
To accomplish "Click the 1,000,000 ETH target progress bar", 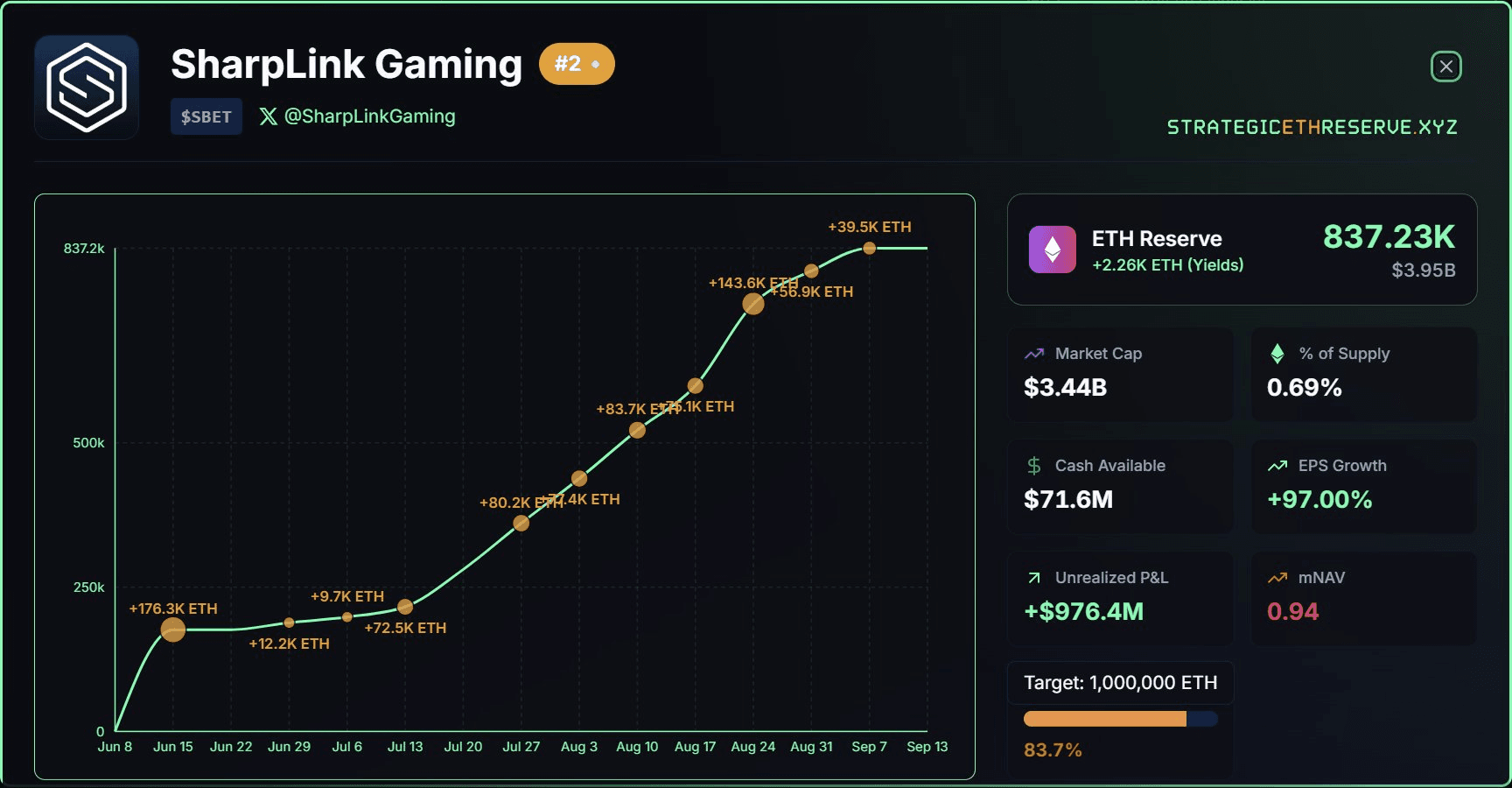I will [1120, 719].
